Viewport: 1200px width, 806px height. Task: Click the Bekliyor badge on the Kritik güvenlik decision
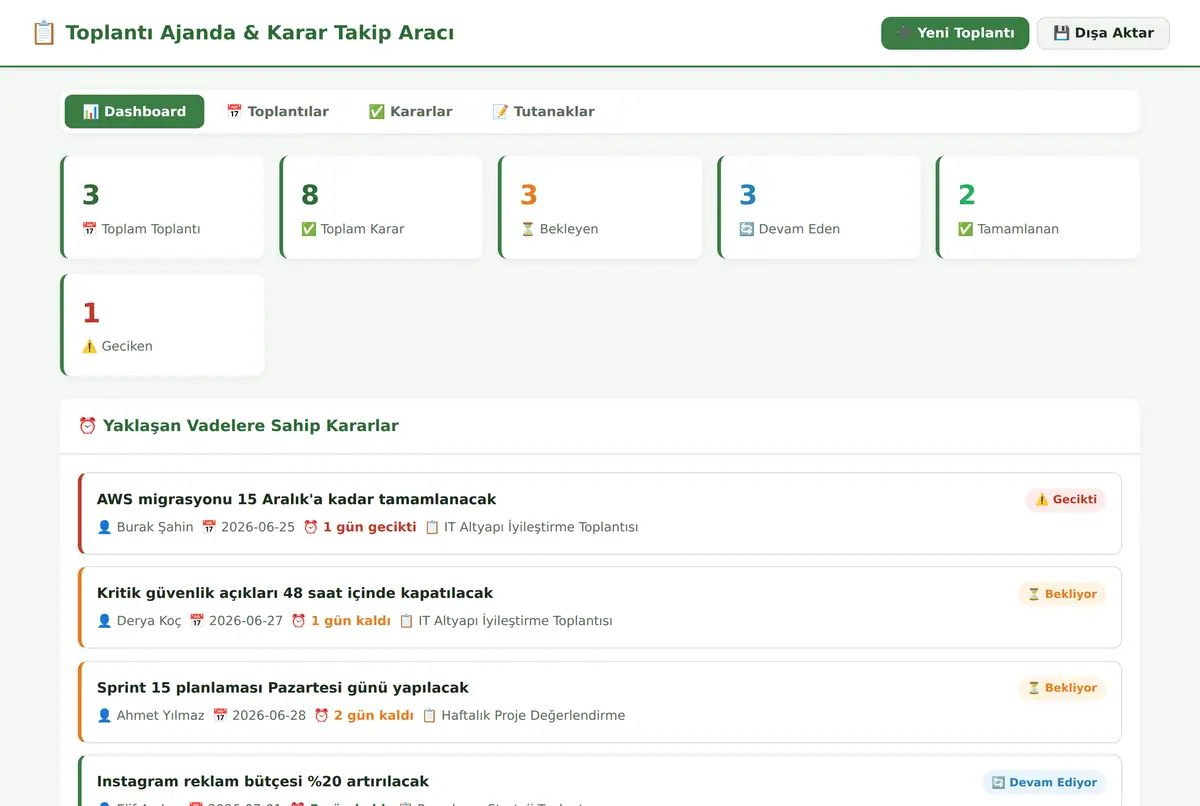click(1062, 594)
